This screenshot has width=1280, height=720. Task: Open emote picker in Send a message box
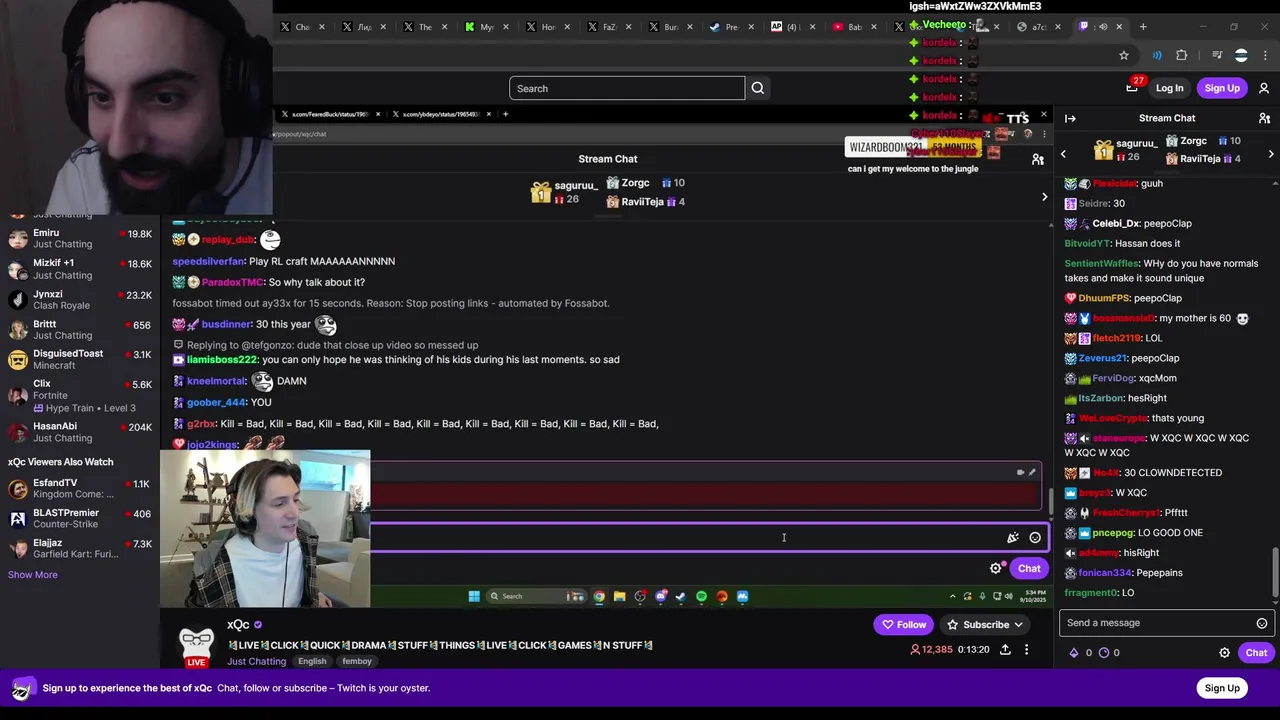(x=1262, y=623)
